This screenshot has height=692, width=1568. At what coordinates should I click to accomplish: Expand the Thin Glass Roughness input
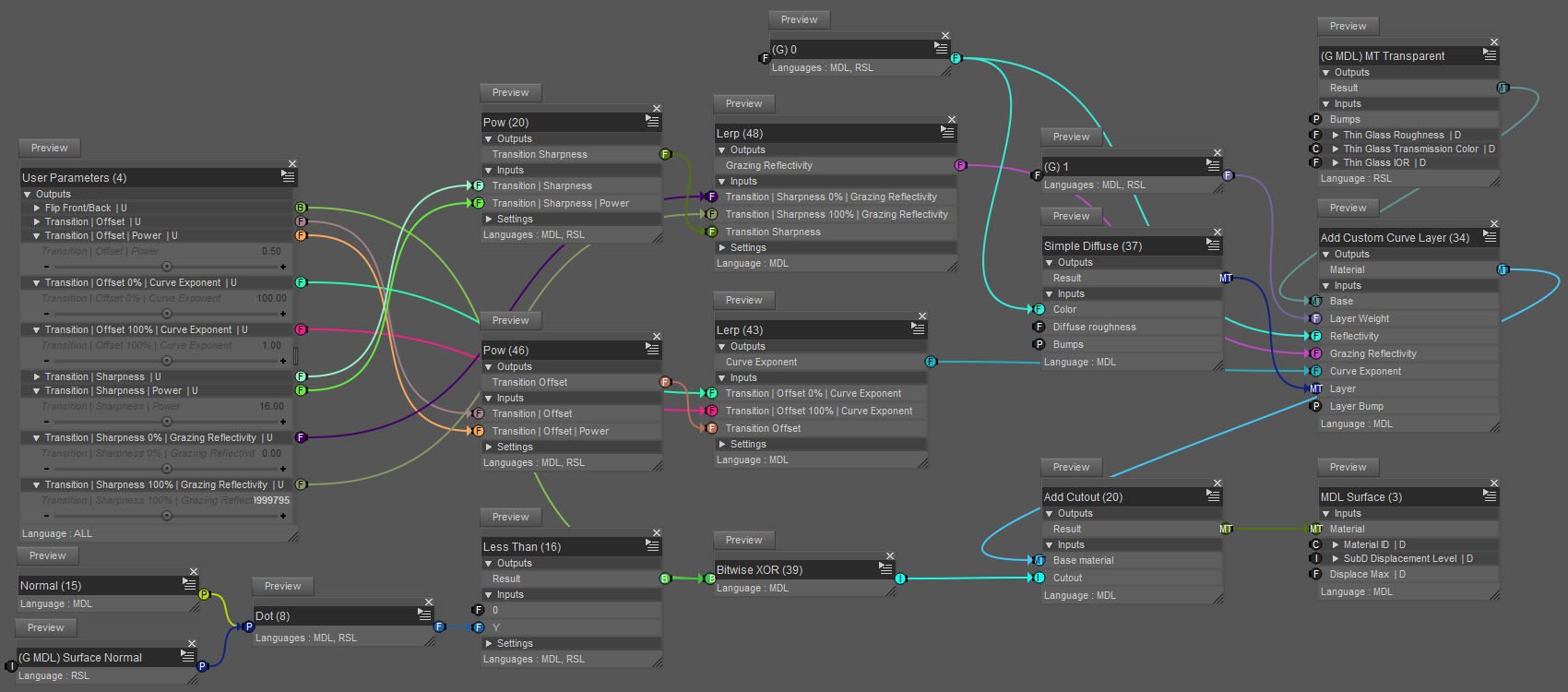[x=1336, y=135]
